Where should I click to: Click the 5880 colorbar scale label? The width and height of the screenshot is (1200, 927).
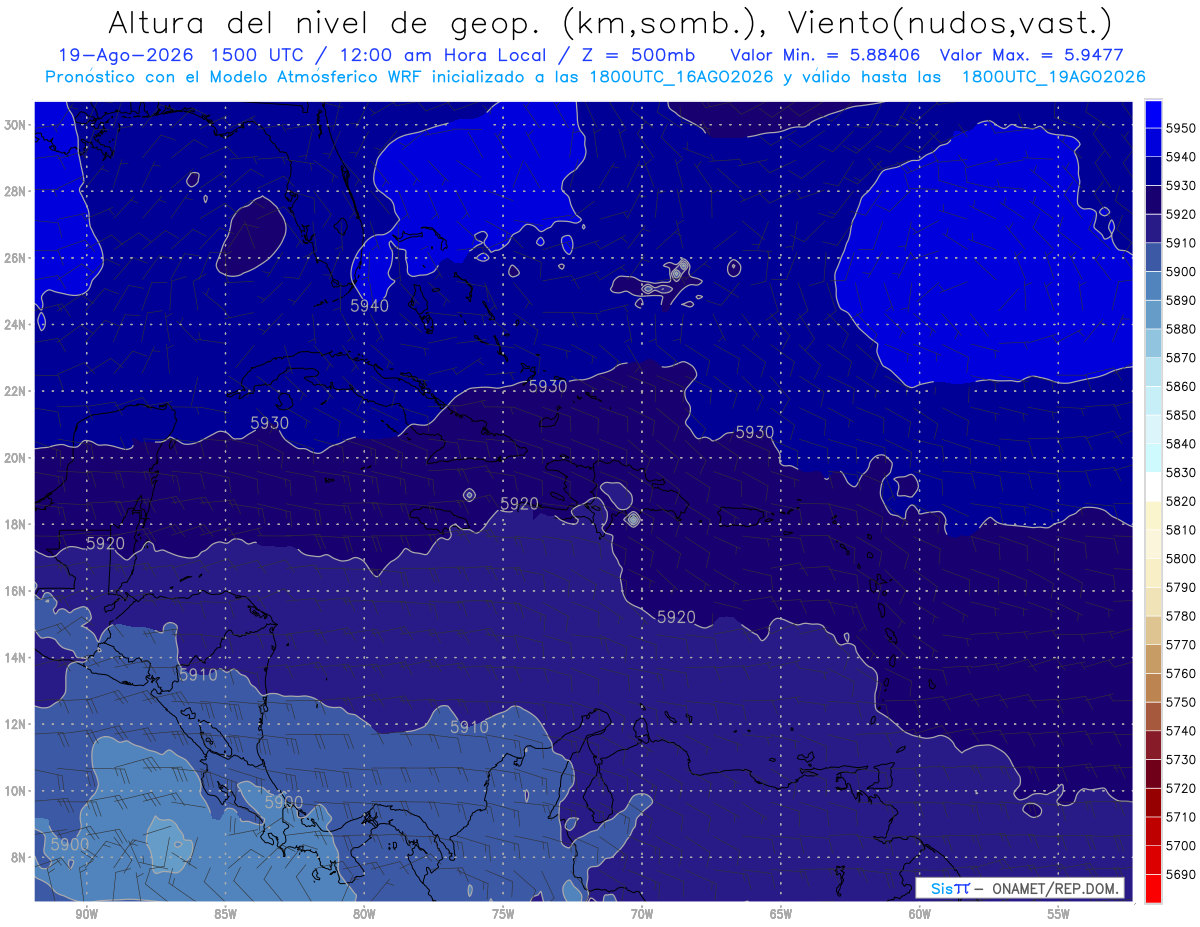(1181, 329)
